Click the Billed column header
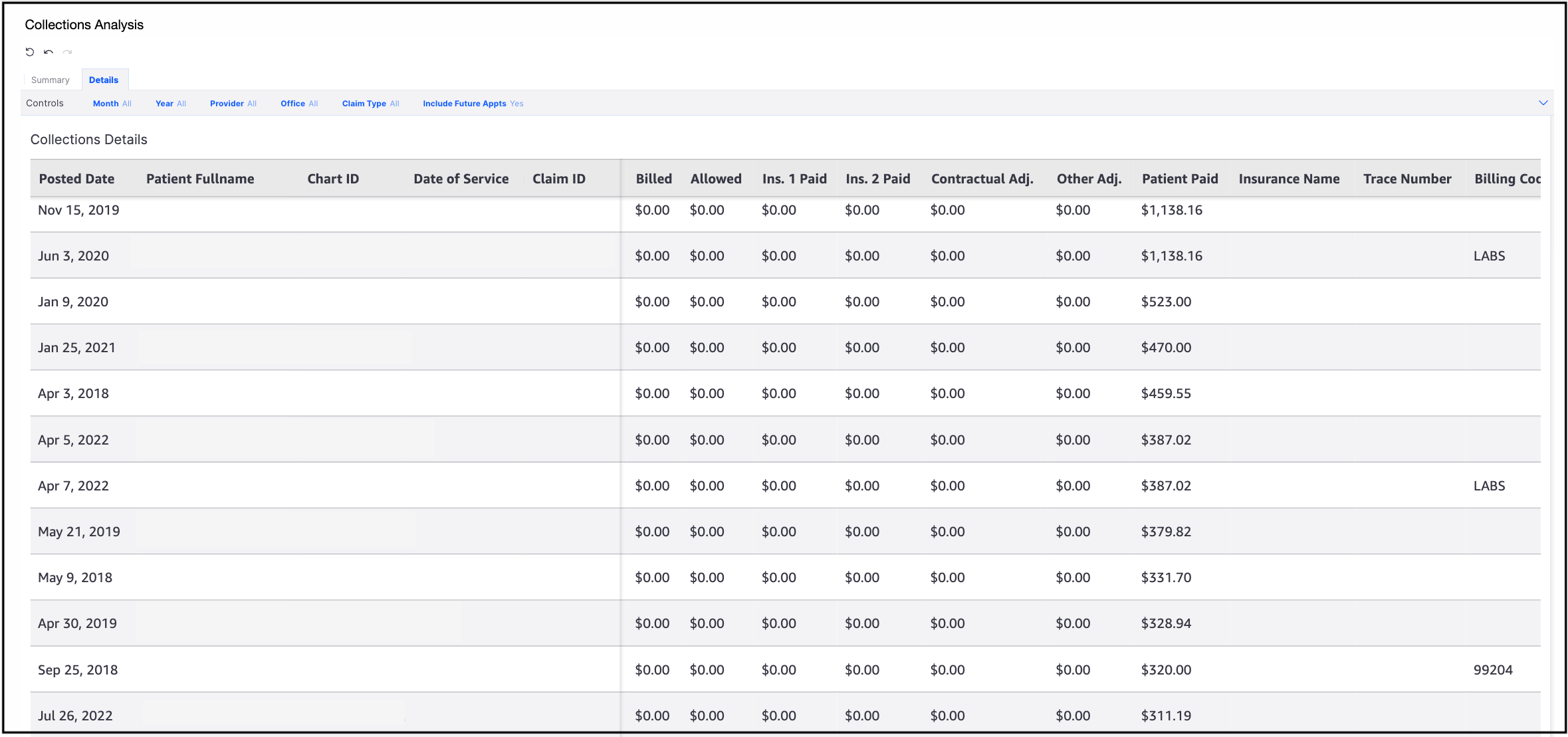Viewport: 1568px width, 737px height. click(x=653, y=179)
